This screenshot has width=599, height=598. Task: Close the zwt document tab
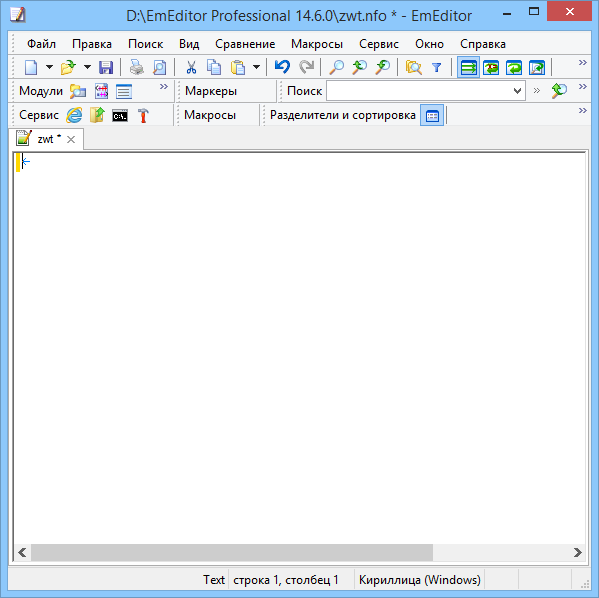tap(71, 139)
